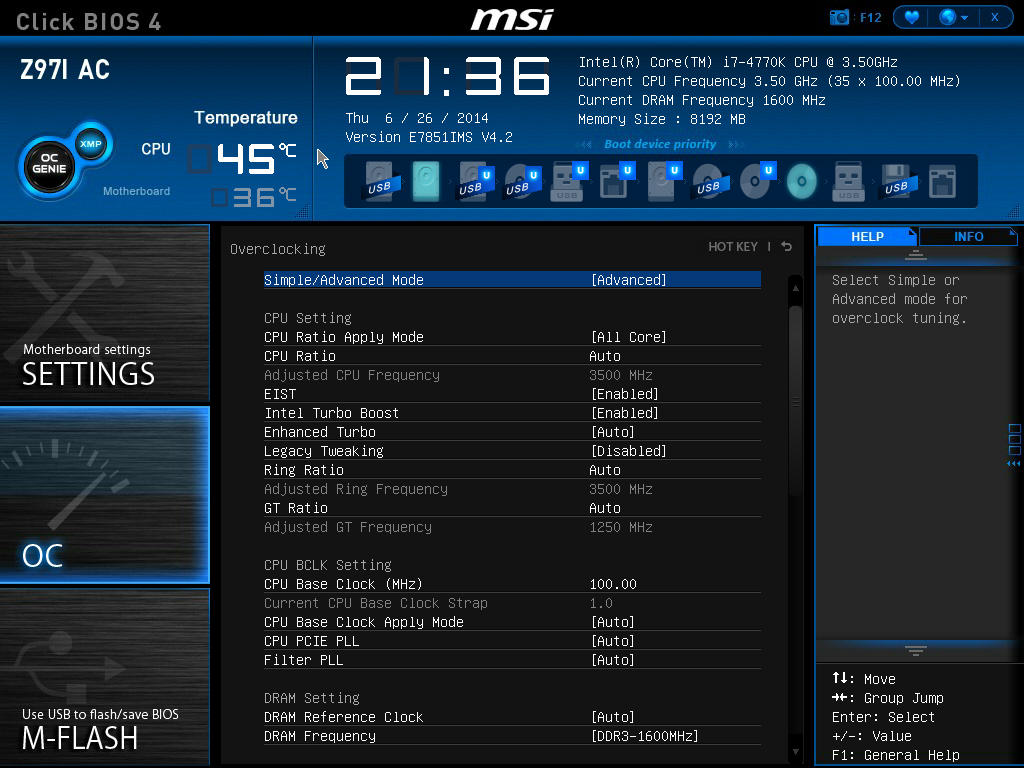Select the UEFI CD/DVD boot icon without USB banner
The image size is (1024, 768).
click(x=756, y=181)
